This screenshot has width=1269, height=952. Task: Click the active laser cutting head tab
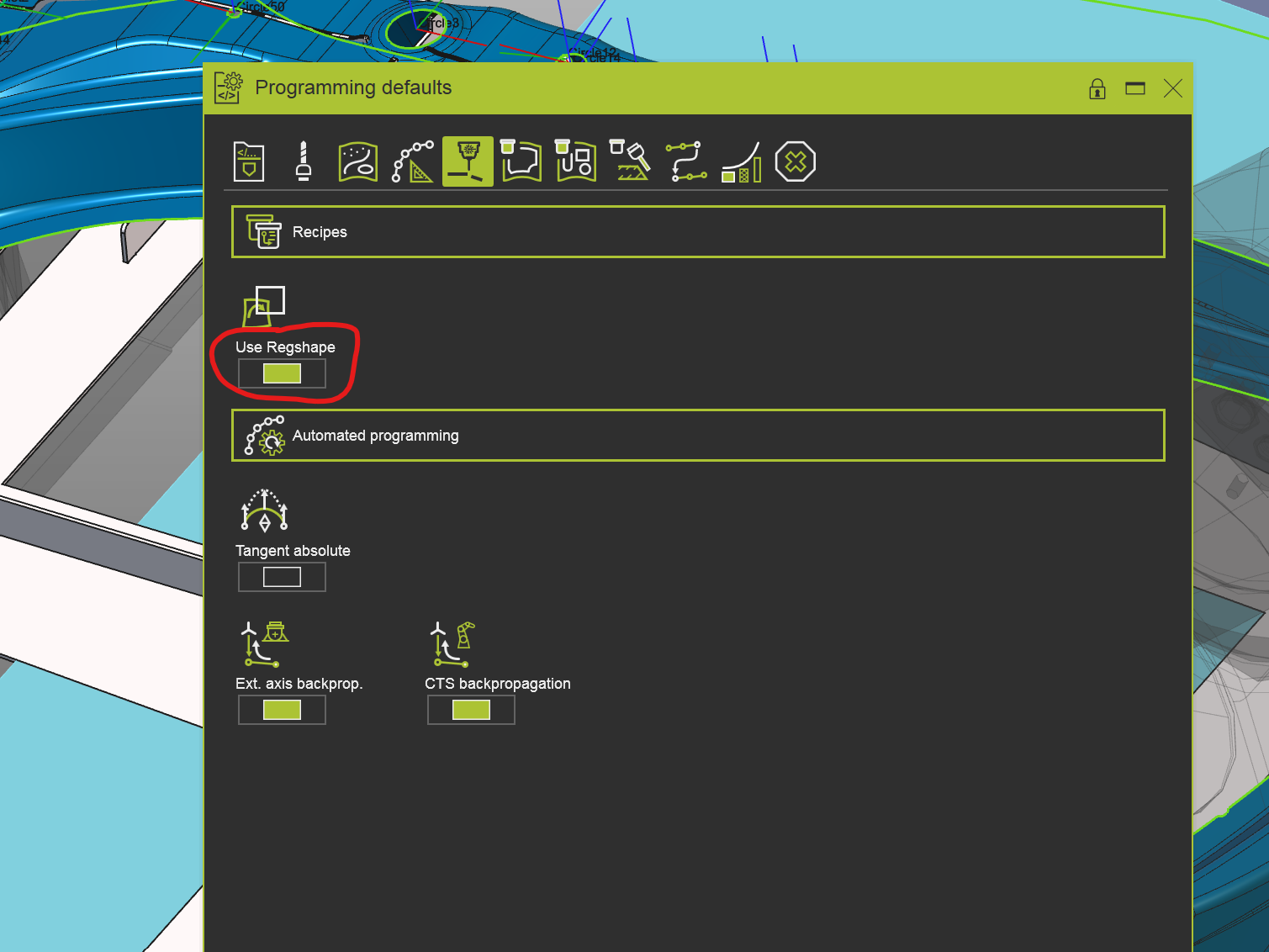pyautogui.click(x=468, y=161)
